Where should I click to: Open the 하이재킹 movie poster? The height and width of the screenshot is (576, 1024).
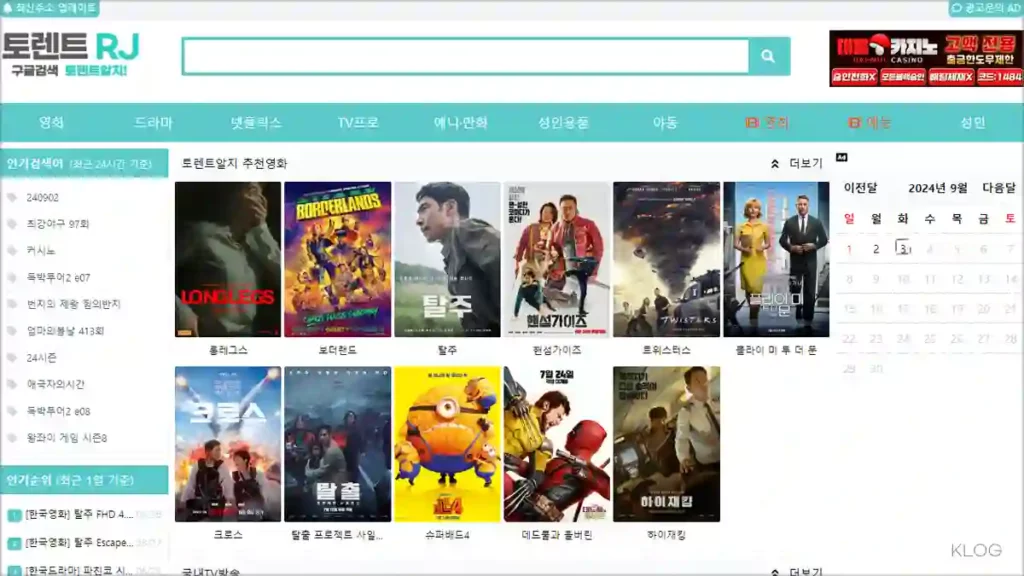667,444
